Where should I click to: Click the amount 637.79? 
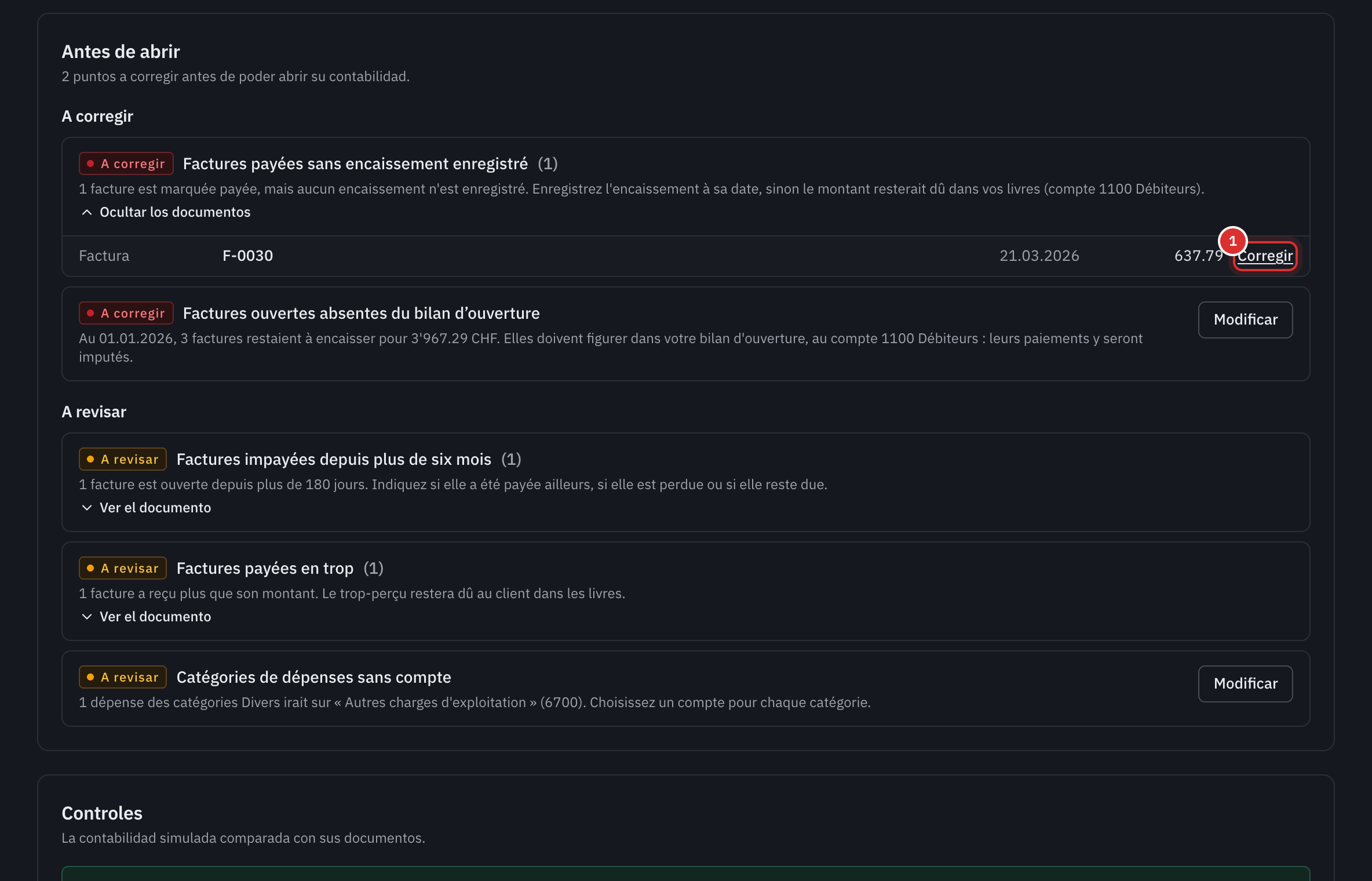[1198, 256]
